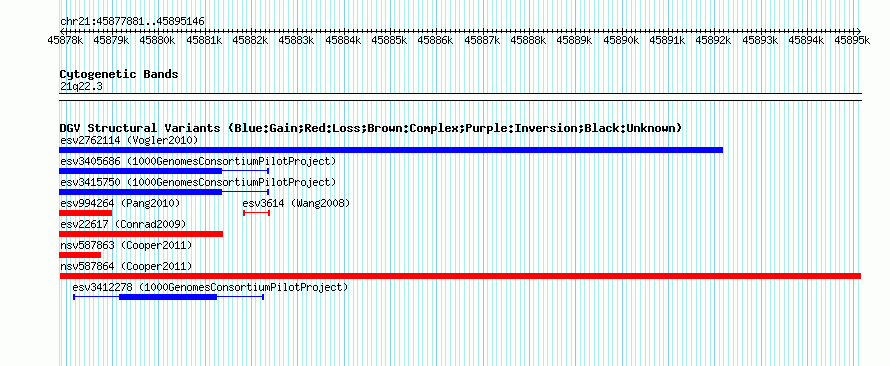This screenshot has height=366, width=890.
Task: Click the short red nsv587863 bar
Action: point(80,255)
